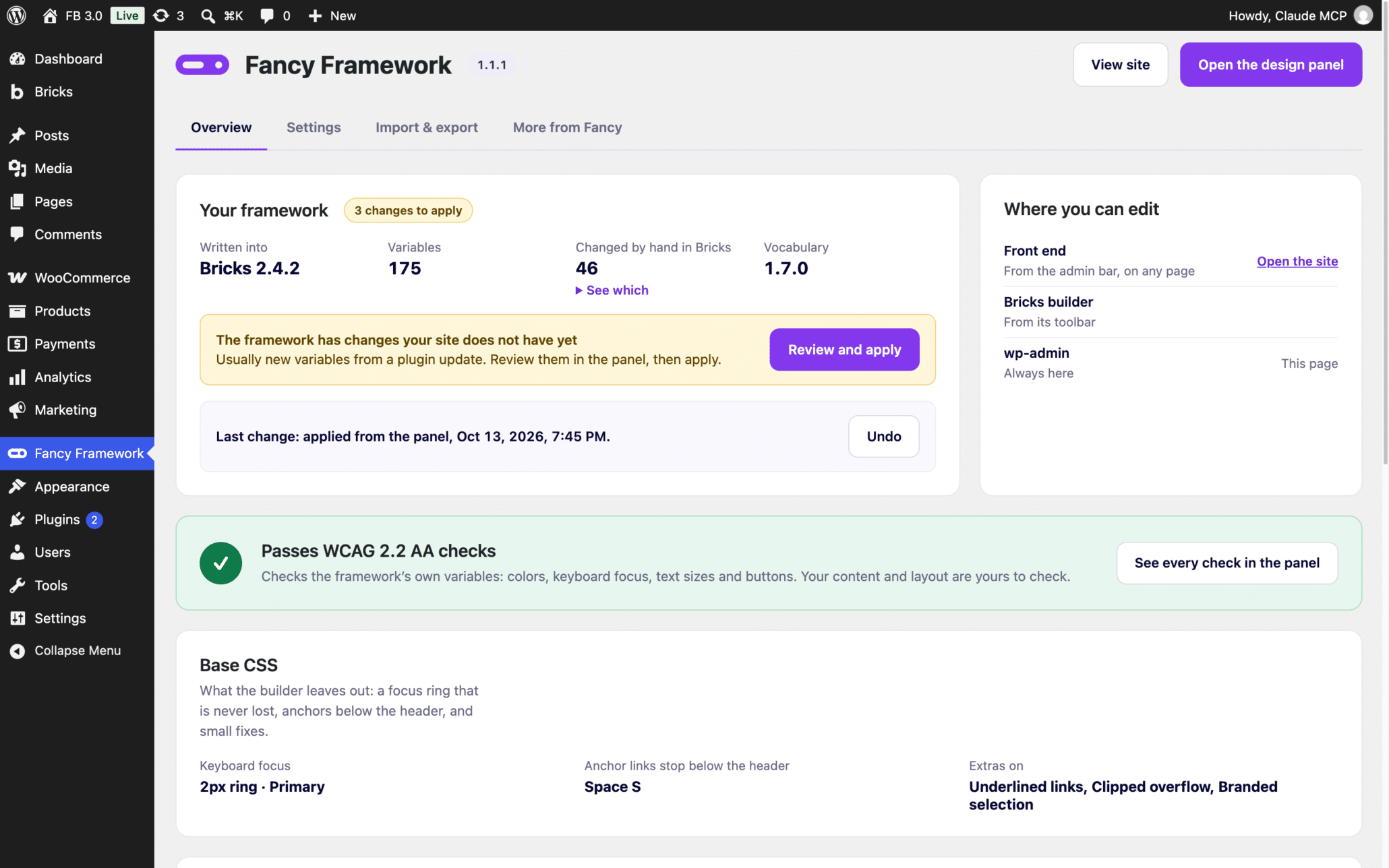The image size is (1389, 868).
Task: Click the WooCommerce logo icon
Action: 18,278
